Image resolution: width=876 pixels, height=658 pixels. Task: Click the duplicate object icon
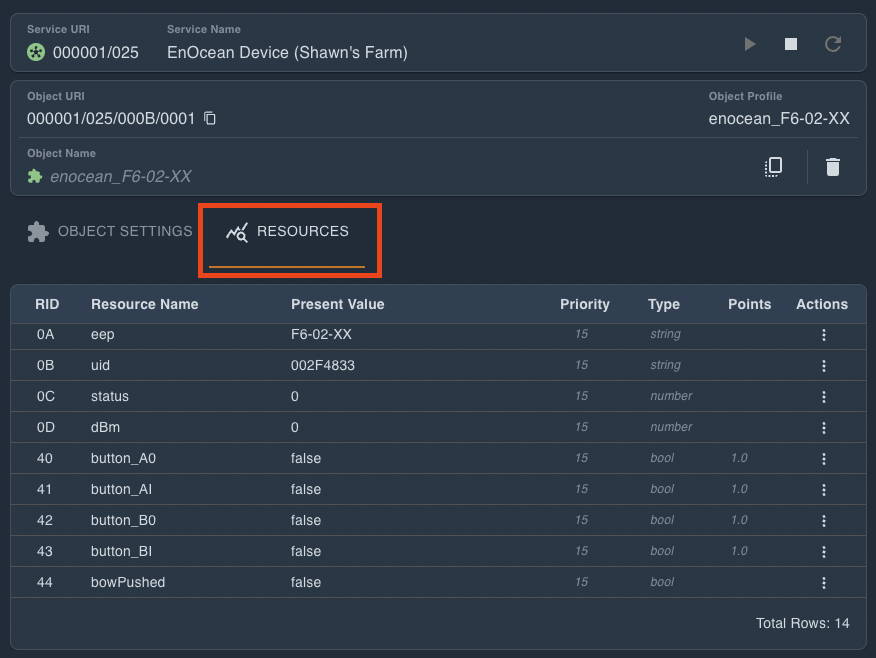(x=773, y=167)
